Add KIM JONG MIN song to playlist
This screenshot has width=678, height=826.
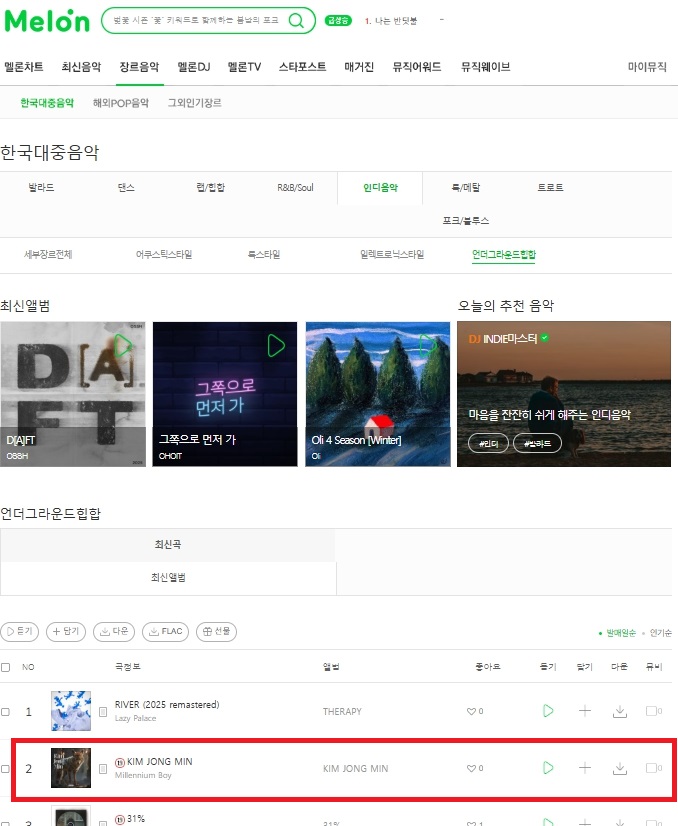pos(584,768)
